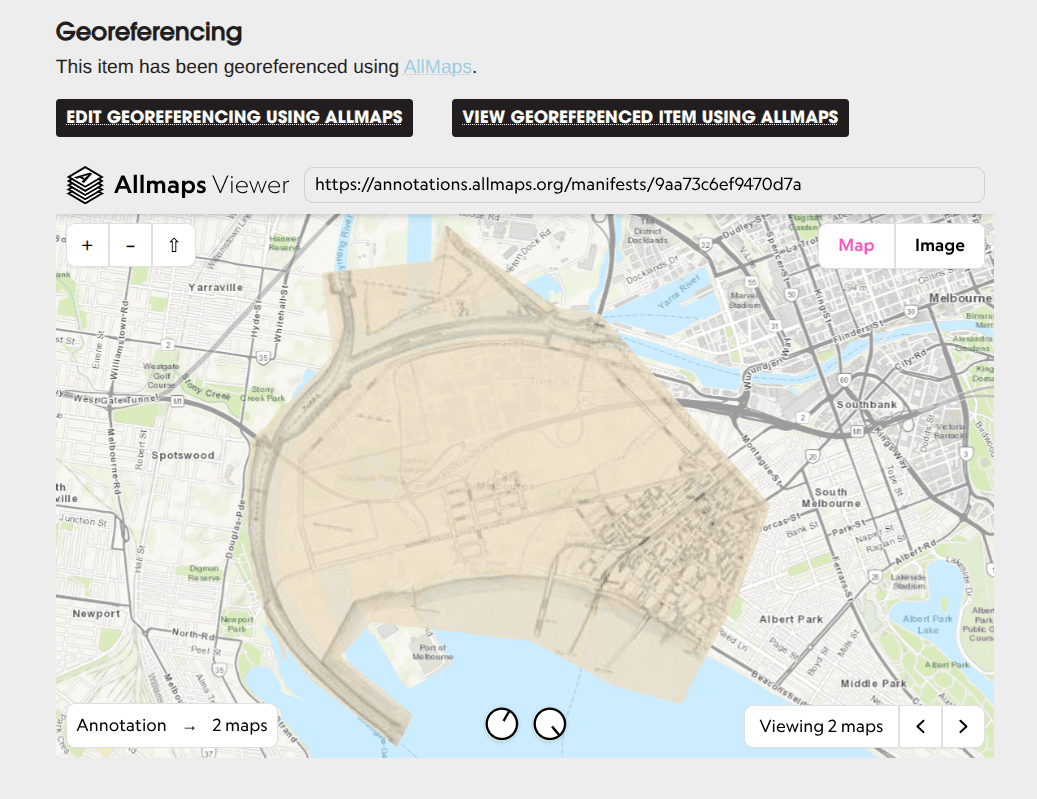Screen dimensions: 1037x799
Task: Switch to the Image background view
Action: (939, 245)
